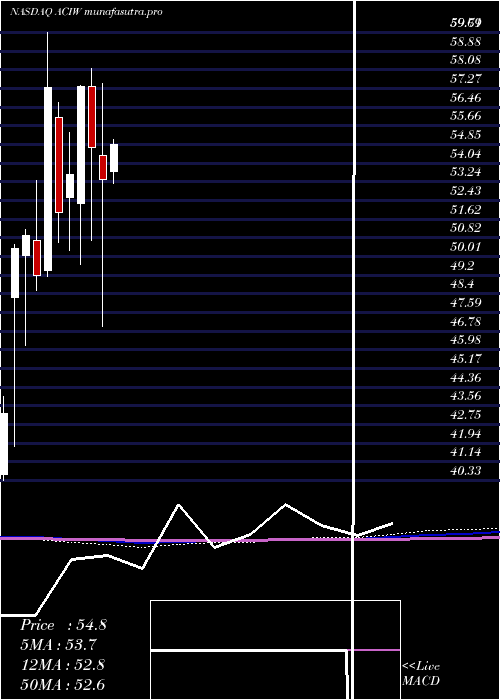Viewport: 500px width, 700px height.
Task: Click the 57.27 price level label
Action: pos(466,79)
